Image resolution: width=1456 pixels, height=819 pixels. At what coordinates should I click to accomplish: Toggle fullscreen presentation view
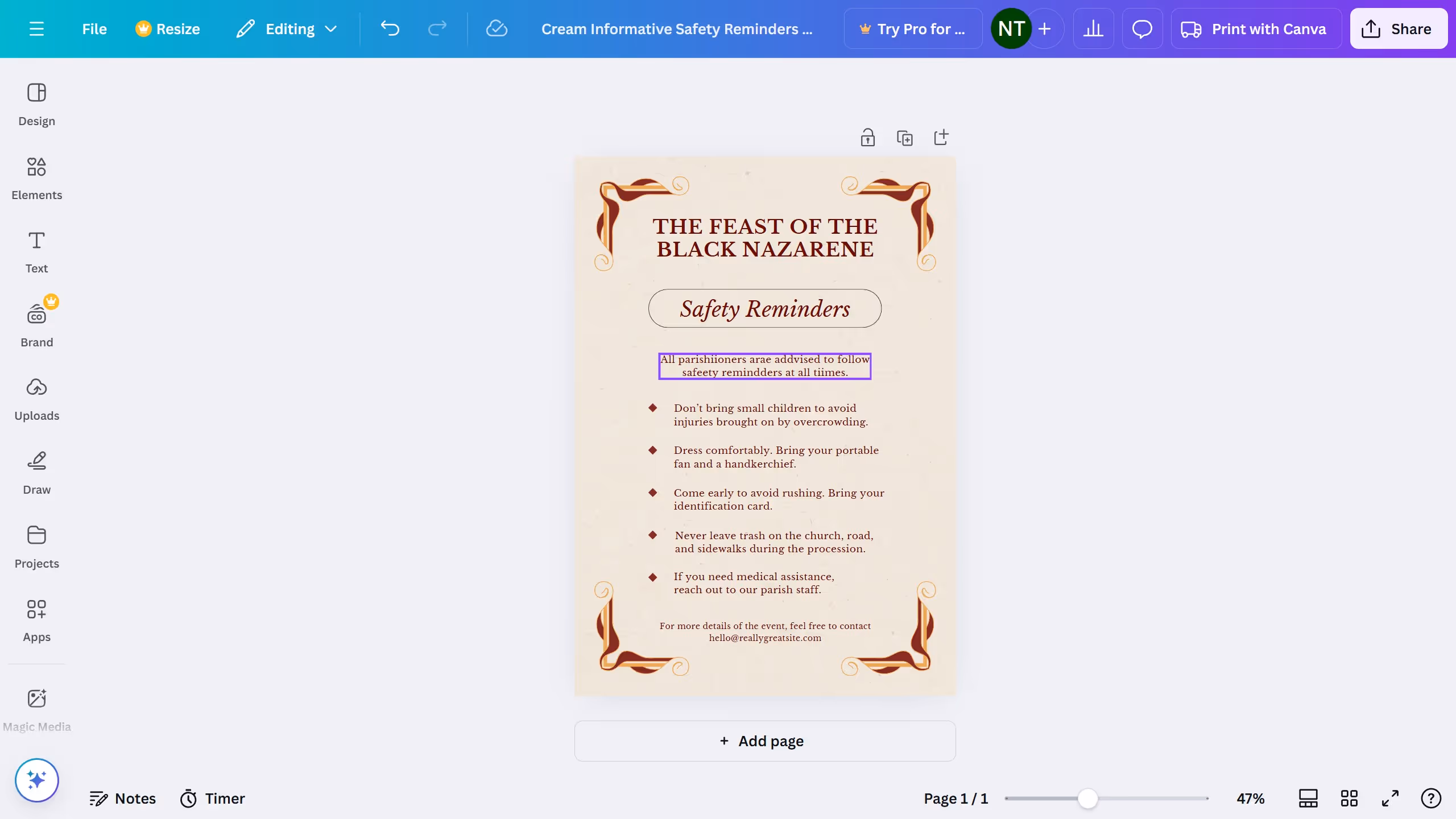click(1389, 798)
